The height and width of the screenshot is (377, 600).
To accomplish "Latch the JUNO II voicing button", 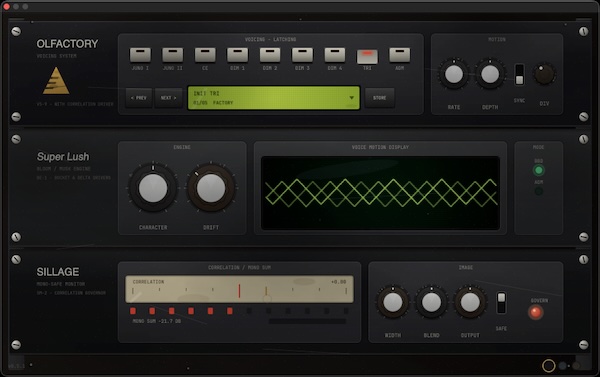I will pos(173,55).
